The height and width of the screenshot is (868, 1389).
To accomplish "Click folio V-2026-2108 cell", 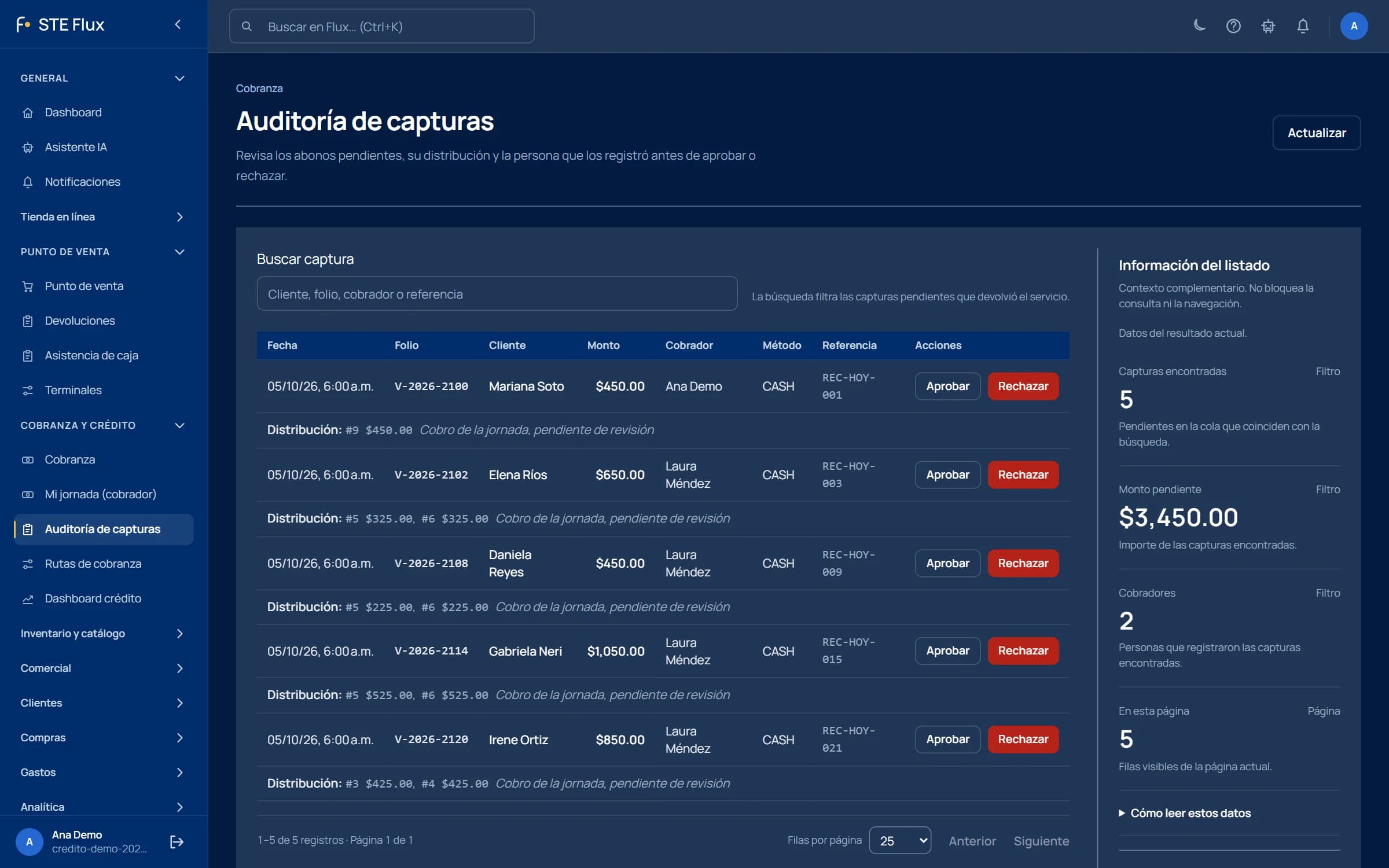I will coord(431,563).
